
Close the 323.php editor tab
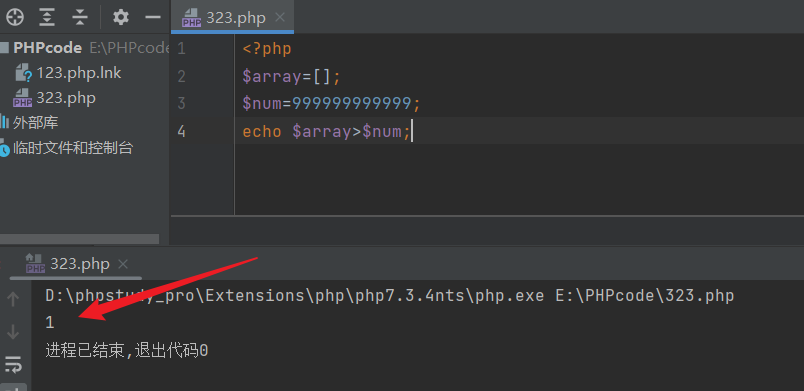pos(279,18)
